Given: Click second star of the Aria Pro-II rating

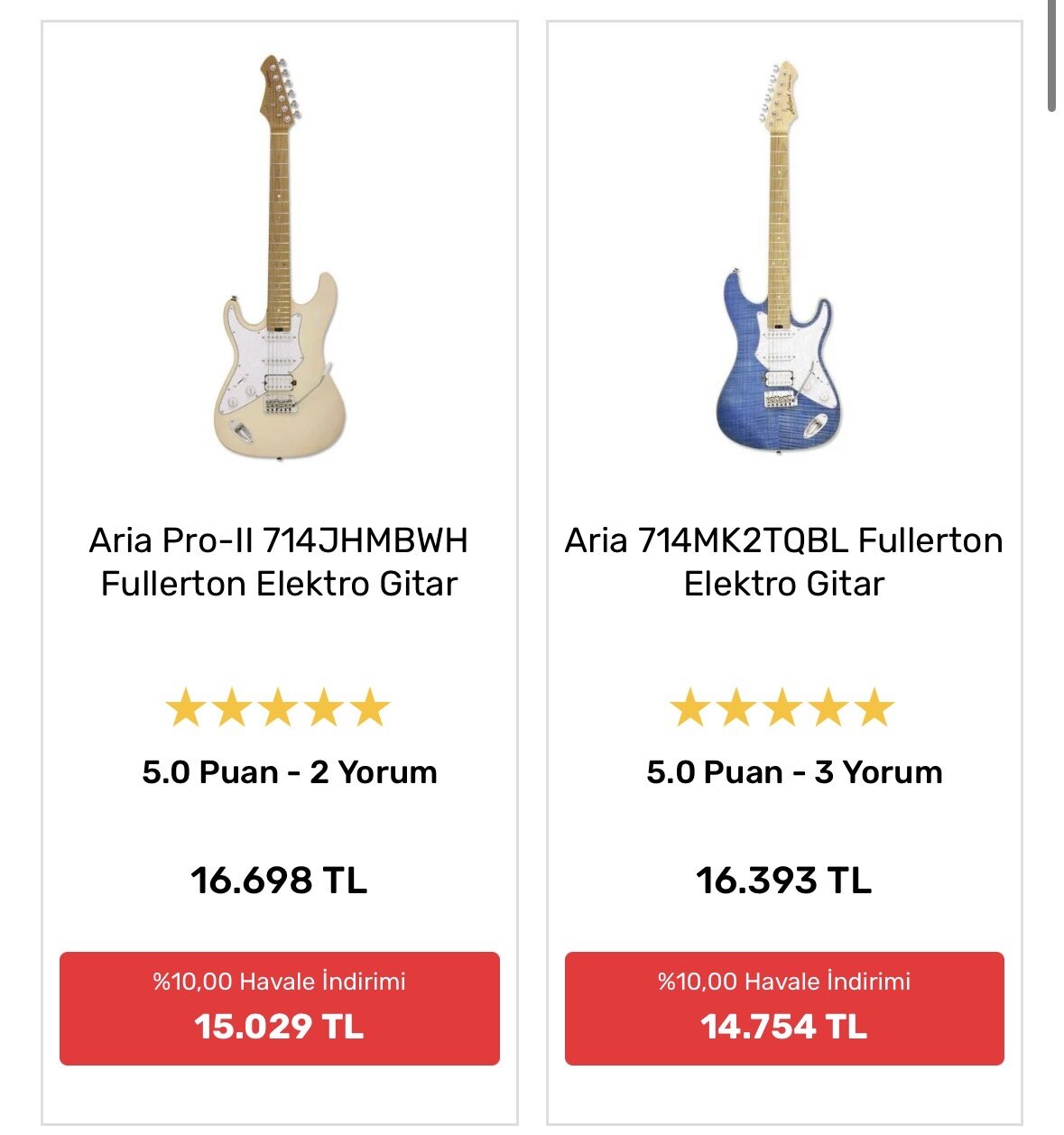Looking at the screenshot, I should click(232, 708).
